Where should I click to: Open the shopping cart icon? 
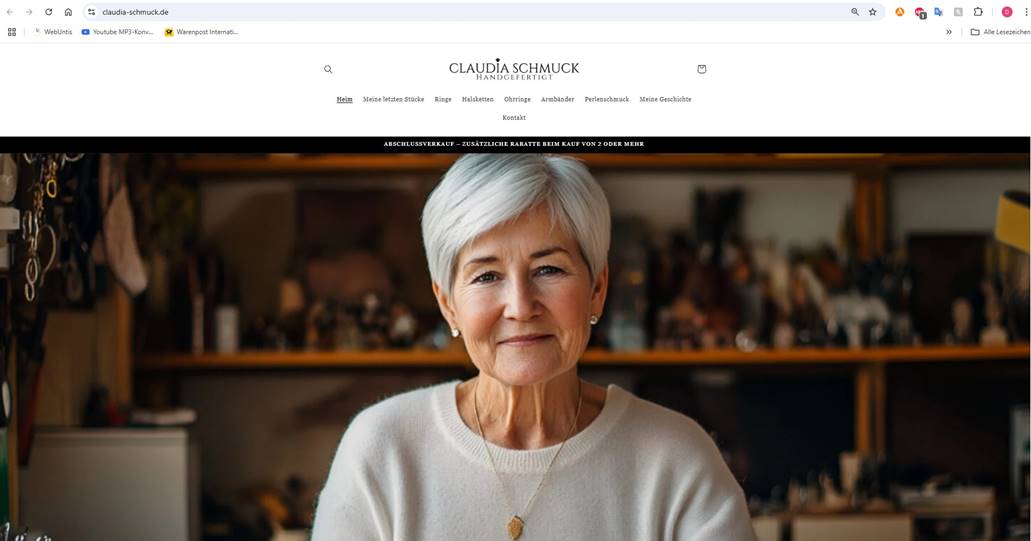click(x=702, y=69)
